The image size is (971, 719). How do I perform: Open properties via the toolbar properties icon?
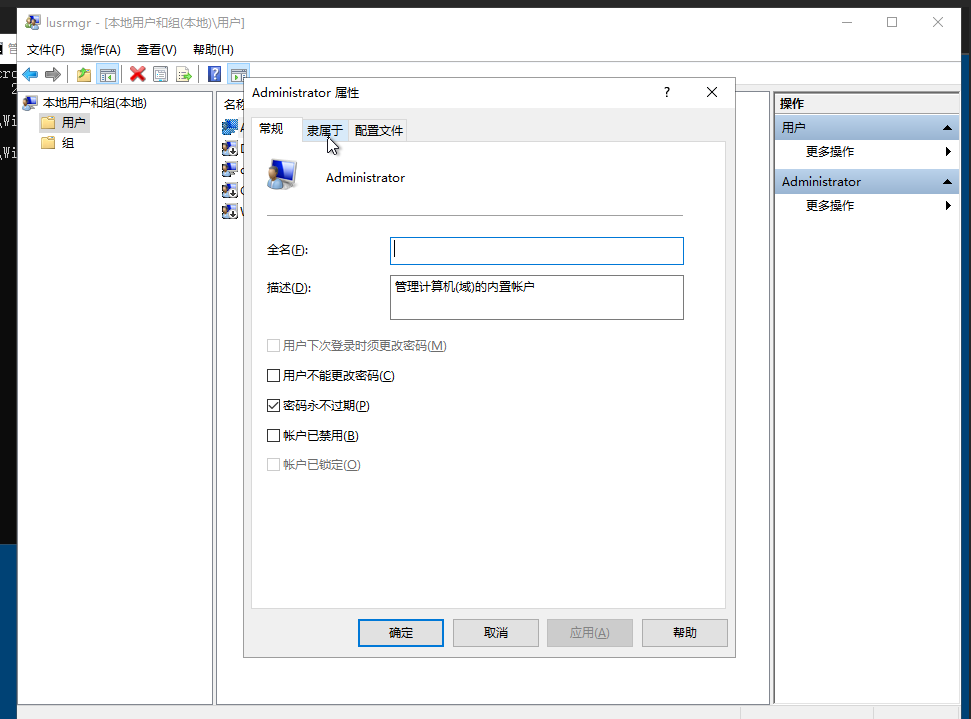click(160, 75)
